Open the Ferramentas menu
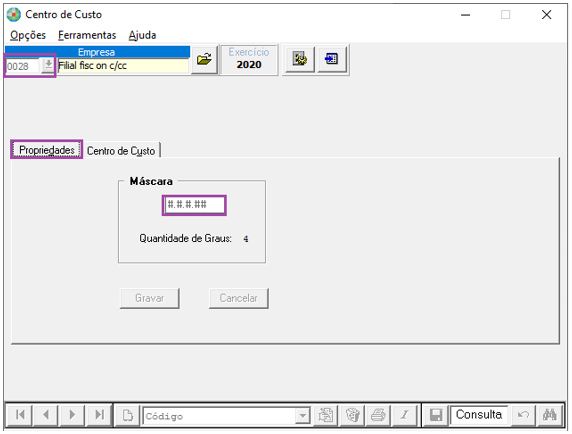The height and width of the screenshot is (434, 572). click(87, 35)
